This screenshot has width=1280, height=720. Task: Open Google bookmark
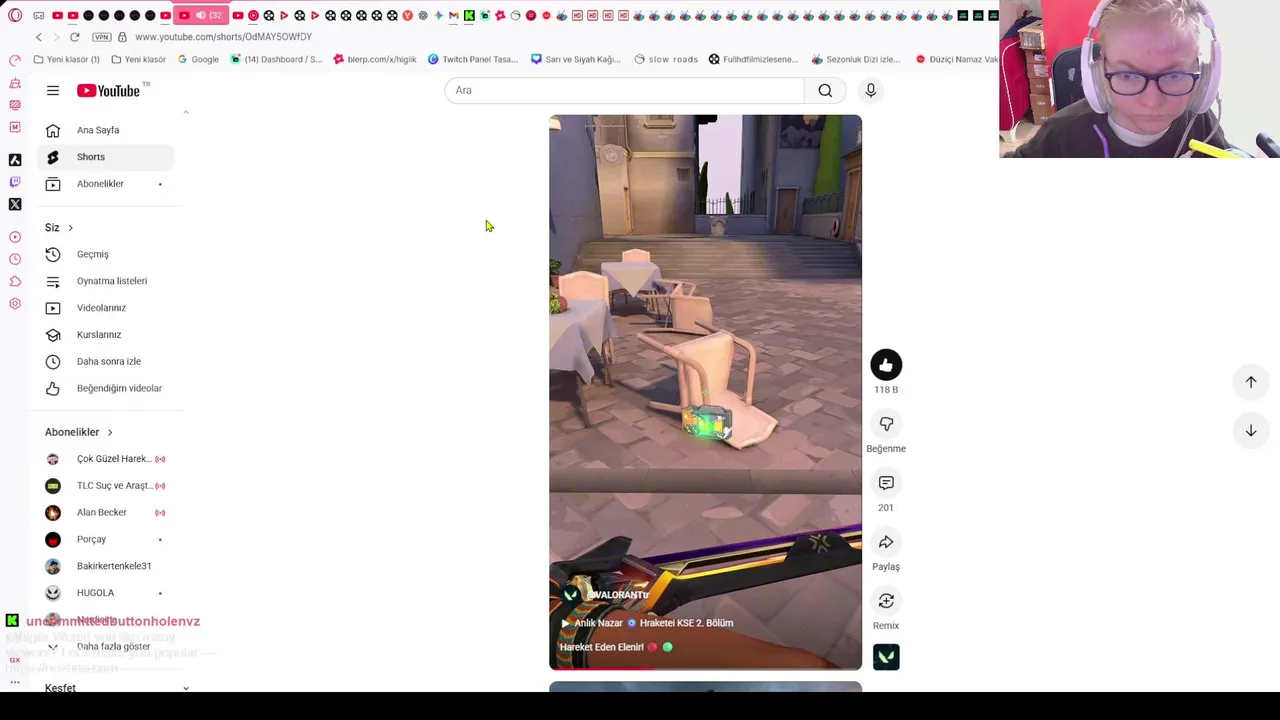pos(198,59)
